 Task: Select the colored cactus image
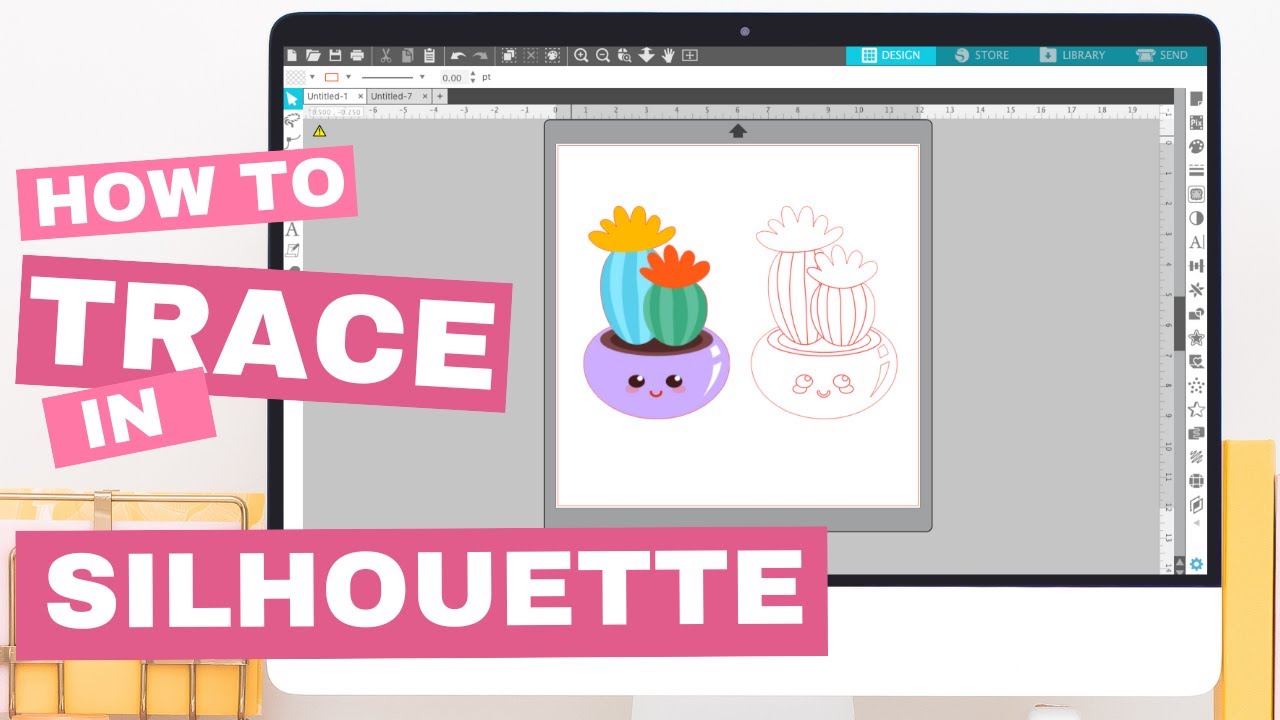tap(657, 311)
